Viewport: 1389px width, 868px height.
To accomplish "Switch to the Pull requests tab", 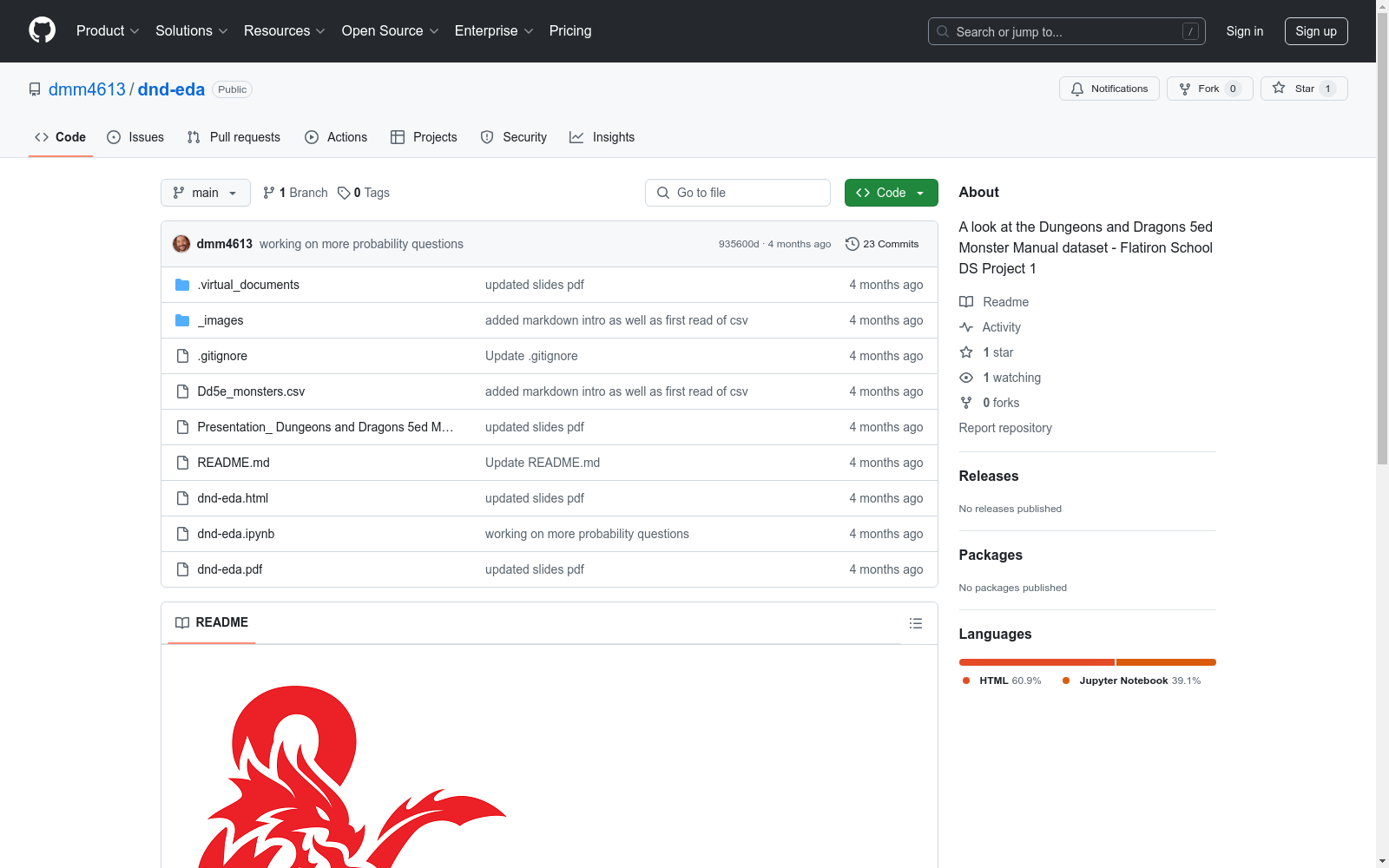I will pos(234,137).
